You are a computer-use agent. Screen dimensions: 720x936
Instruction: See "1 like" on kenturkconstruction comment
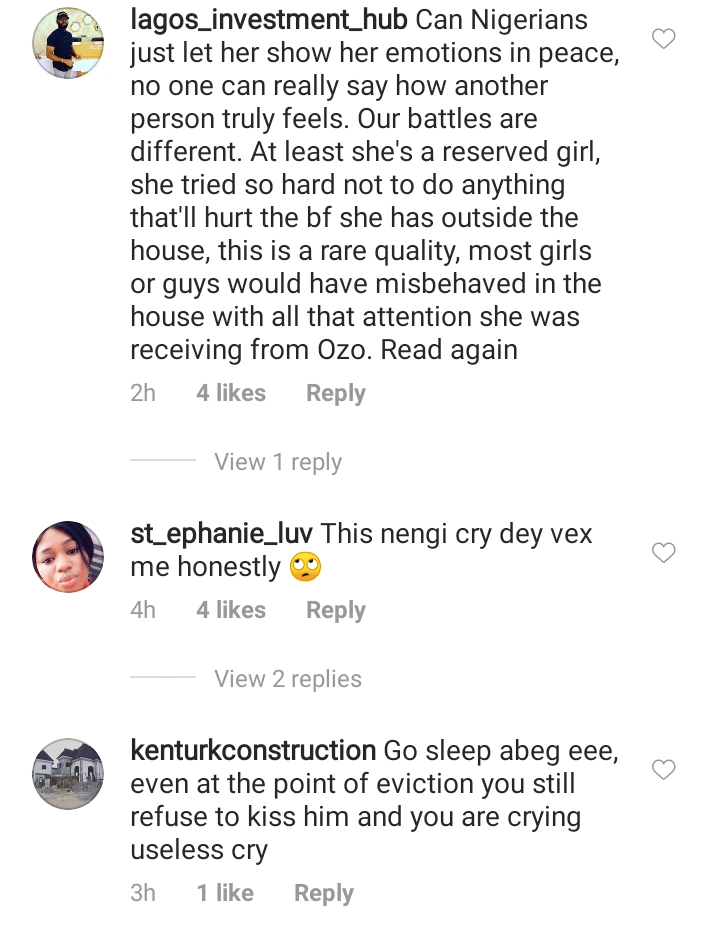[225, 893]
